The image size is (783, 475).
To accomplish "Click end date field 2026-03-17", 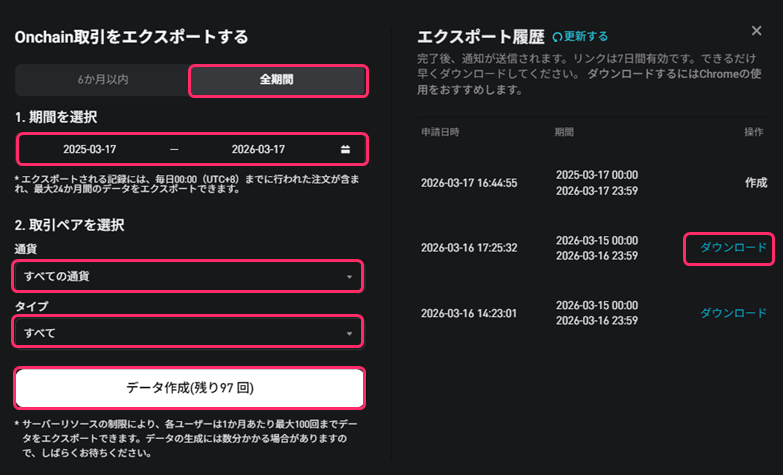I will [x=258, y=149].
